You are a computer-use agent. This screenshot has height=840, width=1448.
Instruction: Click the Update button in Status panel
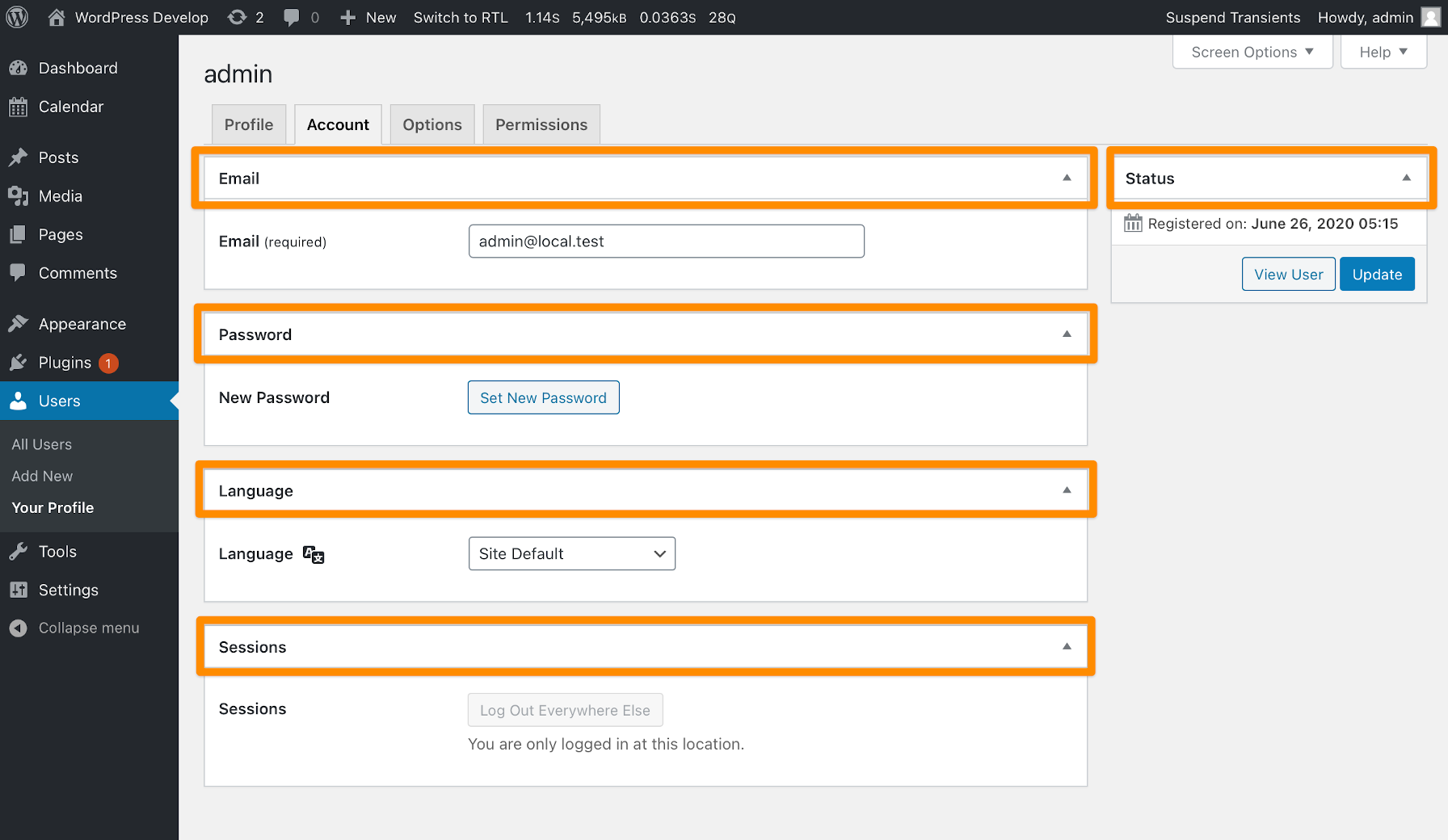(1376, 274)
